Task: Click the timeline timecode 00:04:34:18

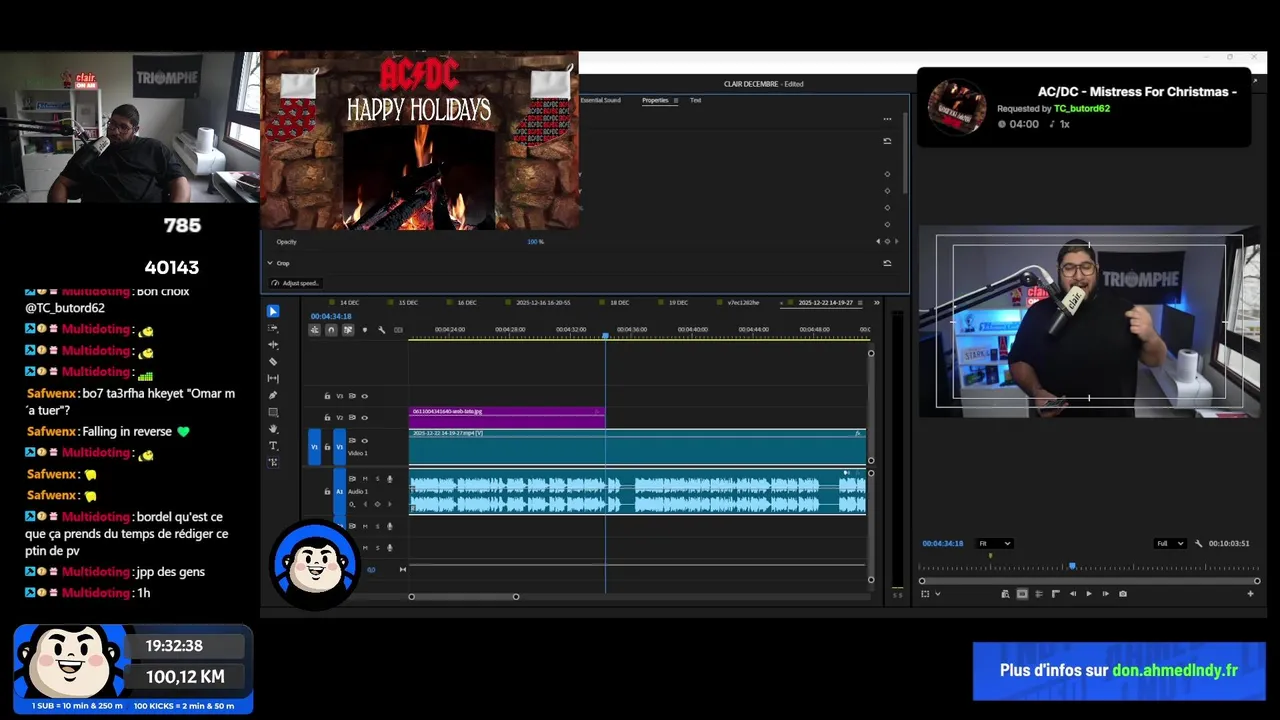Action: (331, 316)
